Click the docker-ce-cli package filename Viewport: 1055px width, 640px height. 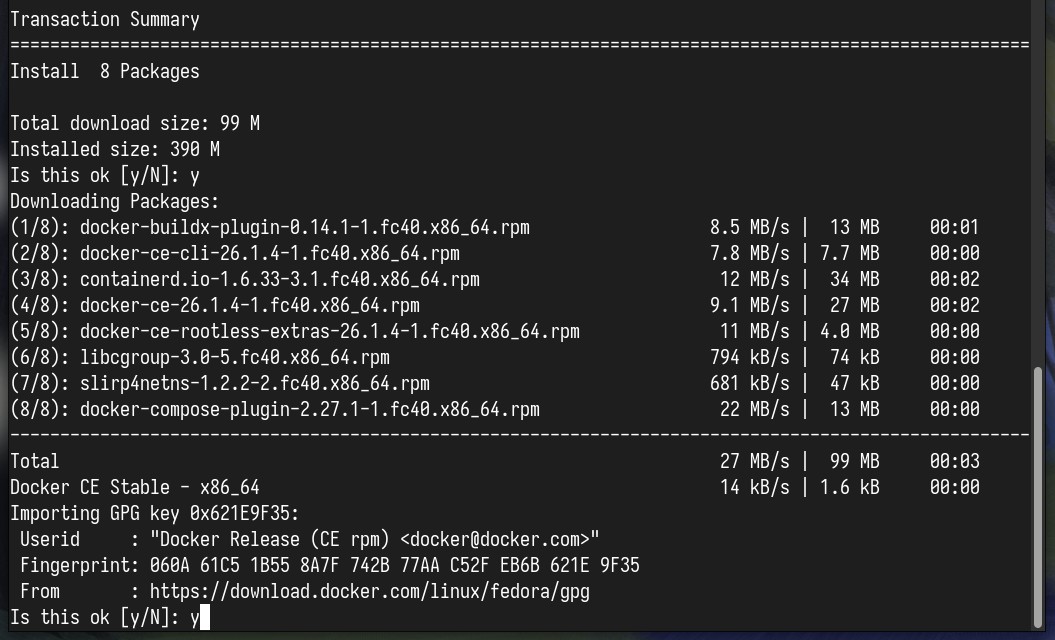[x=269, y=254]
